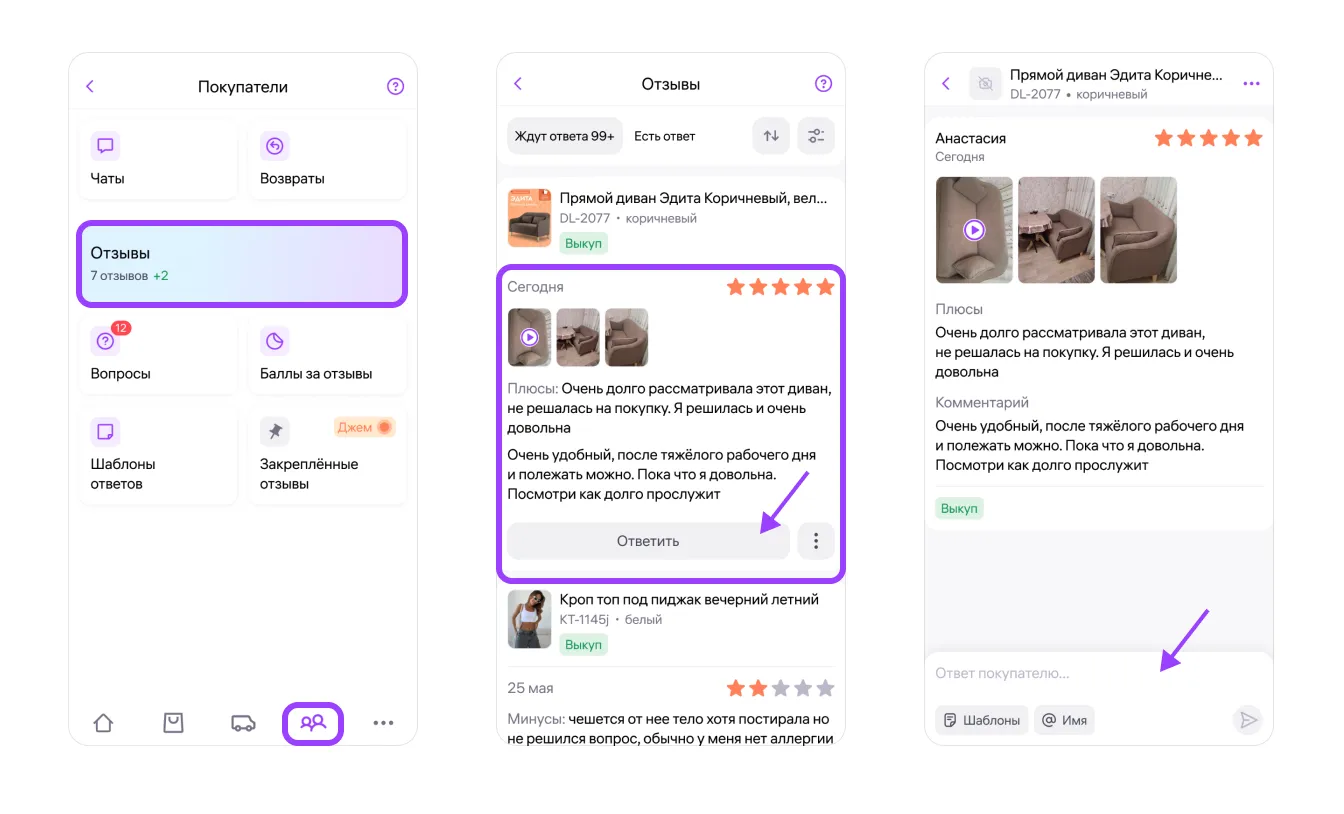Click the Ответ покупателю input field
The height and width of the screenshot is (814, 1344).
1080,673
